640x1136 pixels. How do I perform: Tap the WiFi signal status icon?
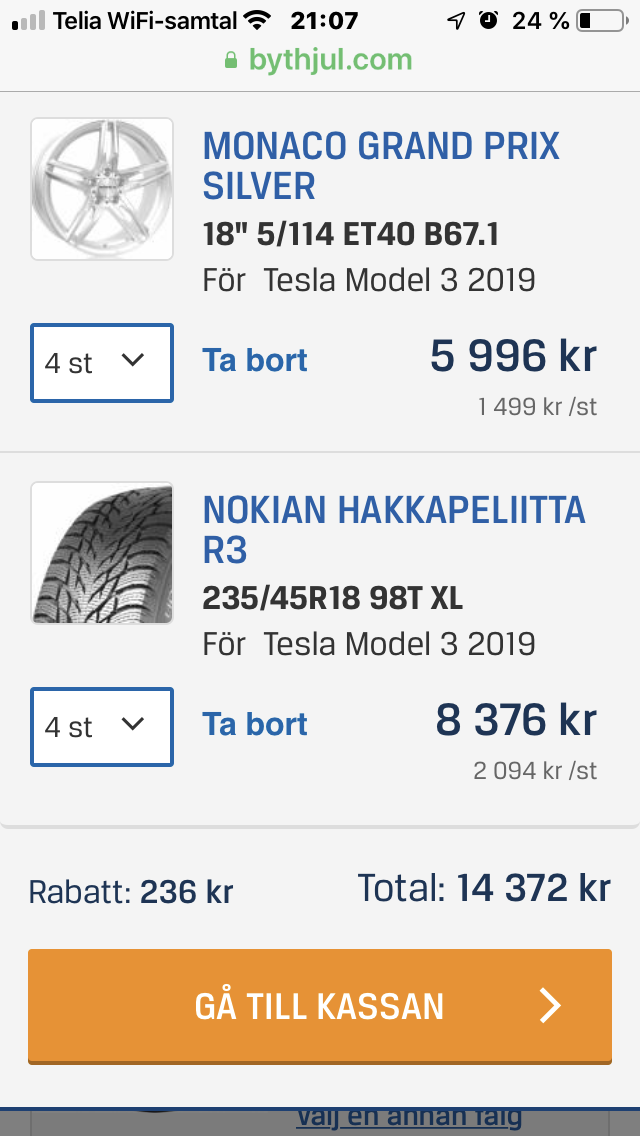pos(257,20)
